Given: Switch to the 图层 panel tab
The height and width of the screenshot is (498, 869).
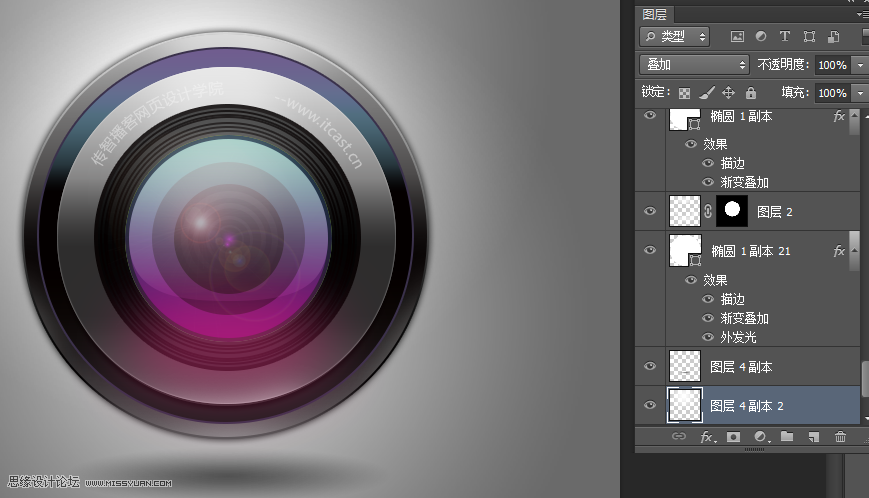Looking at the screenshot, I should click(655, 14).
